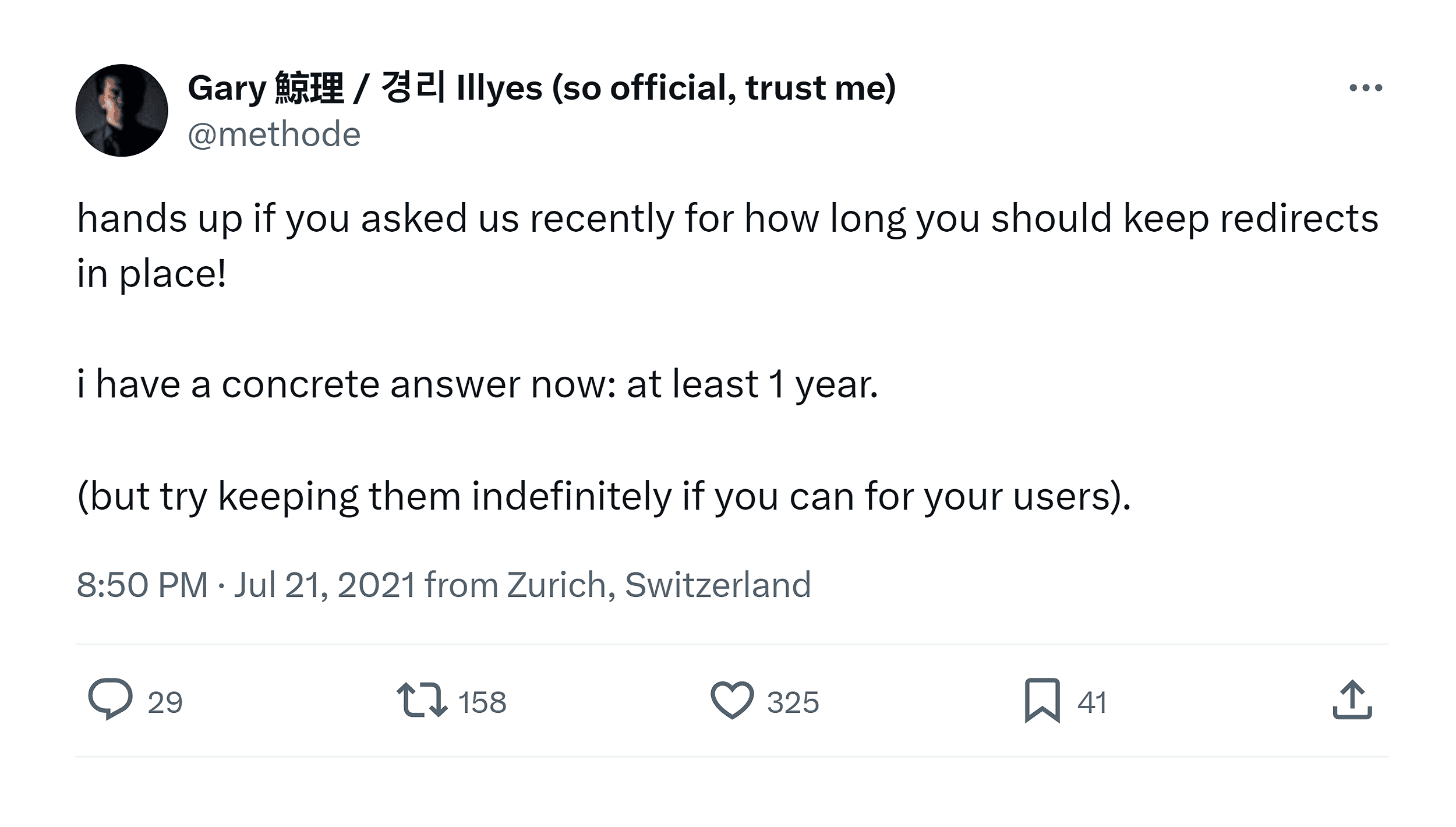Click the reply speech bubble icon
This screenshot has width=1456, height=827.
[110, 699]
